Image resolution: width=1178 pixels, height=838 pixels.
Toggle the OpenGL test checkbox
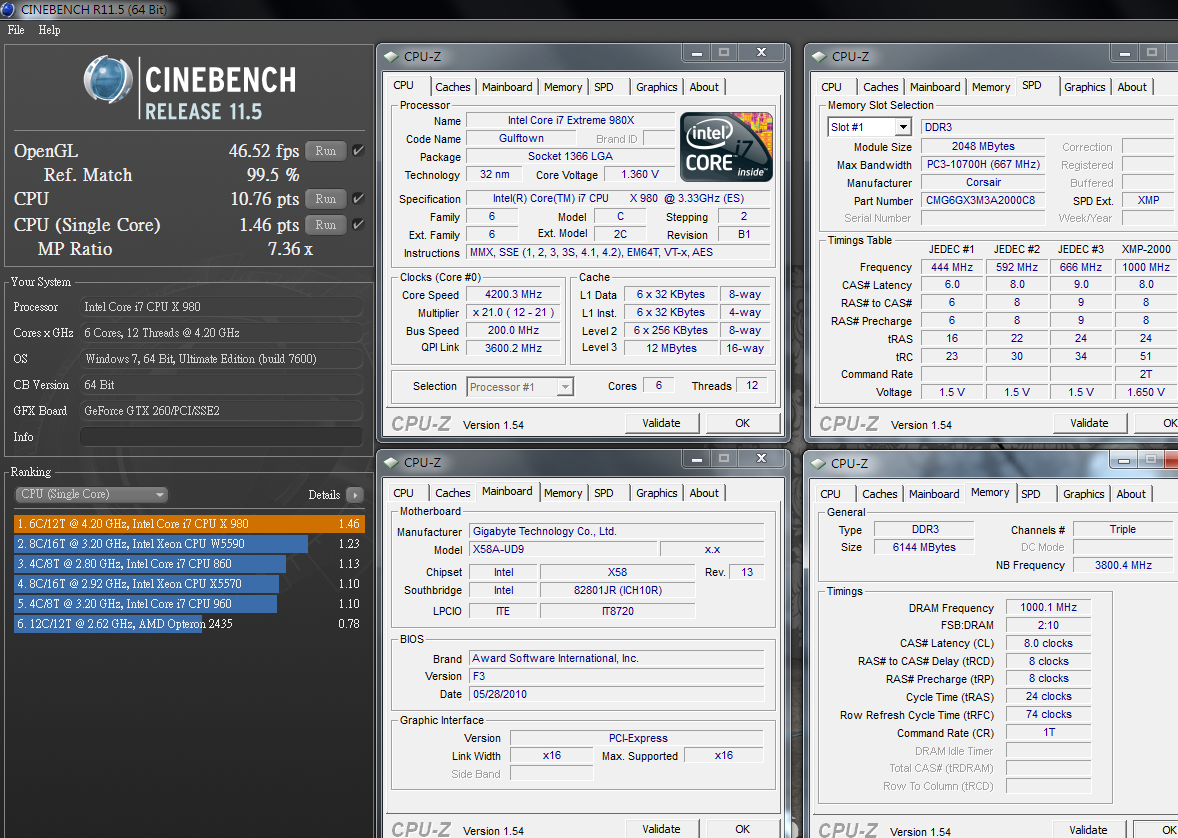point(358,151)
